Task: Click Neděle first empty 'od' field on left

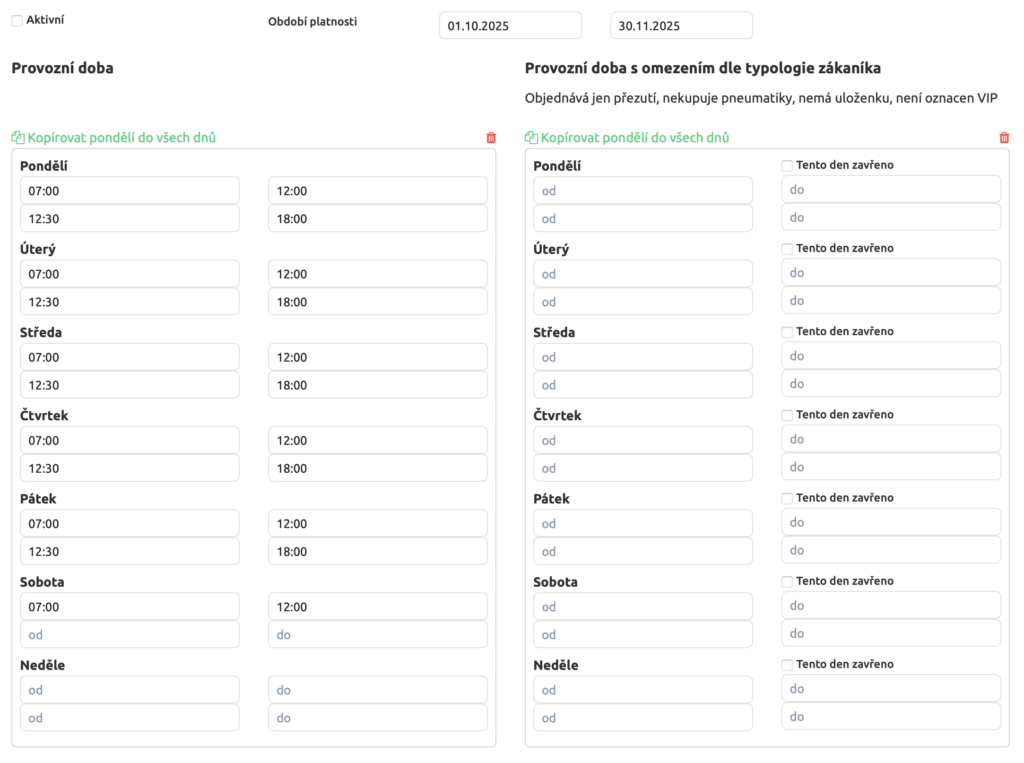Action: 130,690
